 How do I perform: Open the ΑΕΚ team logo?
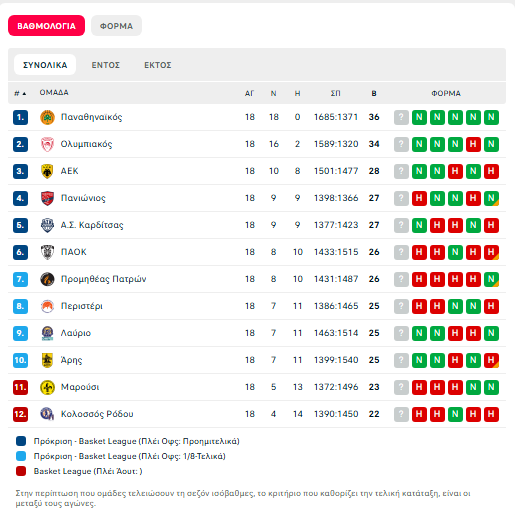pyautogui.click(x=47, y=171)
